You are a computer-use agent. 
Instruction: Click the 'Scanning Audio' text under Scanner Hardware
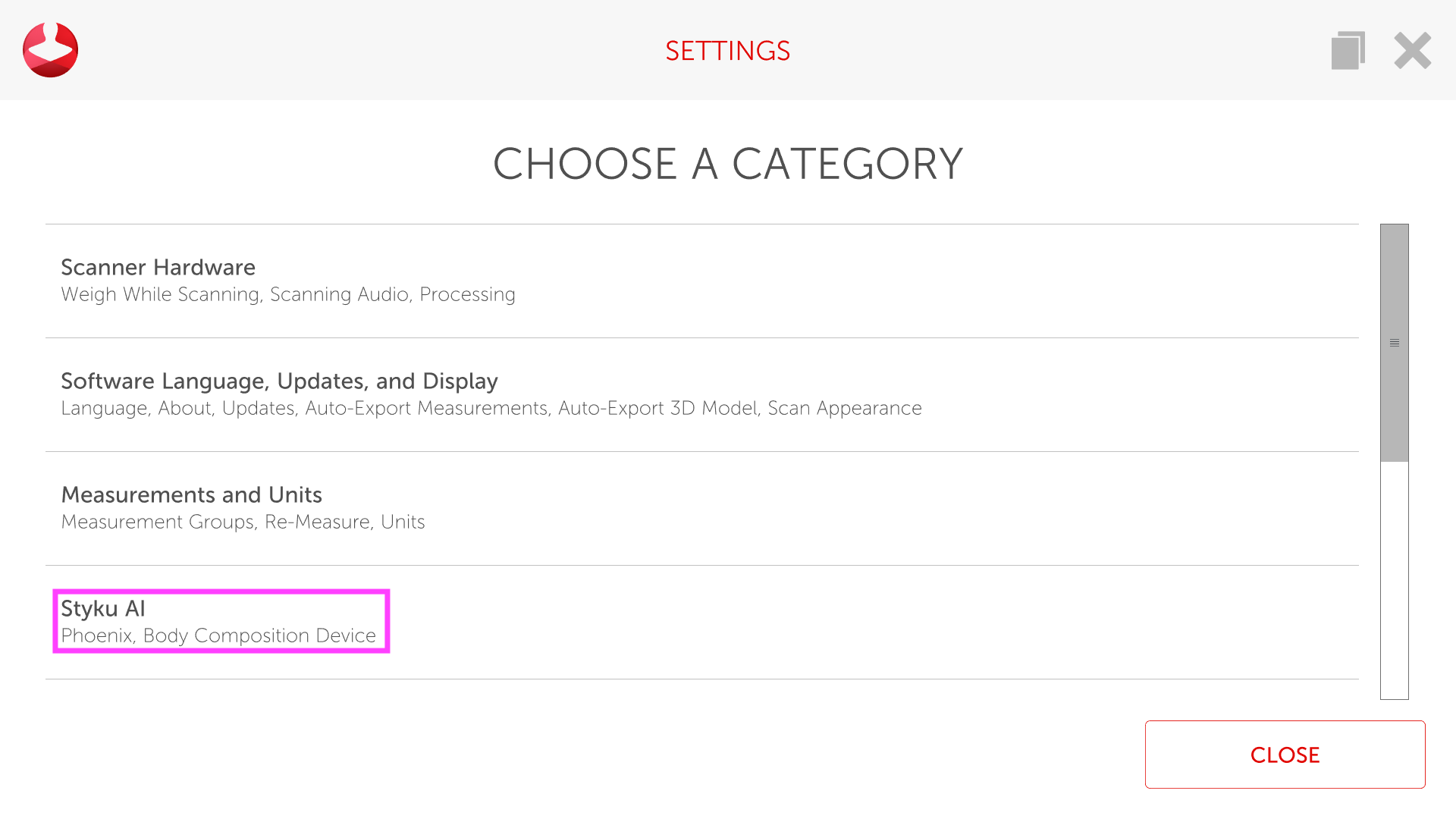pos(339,294)
